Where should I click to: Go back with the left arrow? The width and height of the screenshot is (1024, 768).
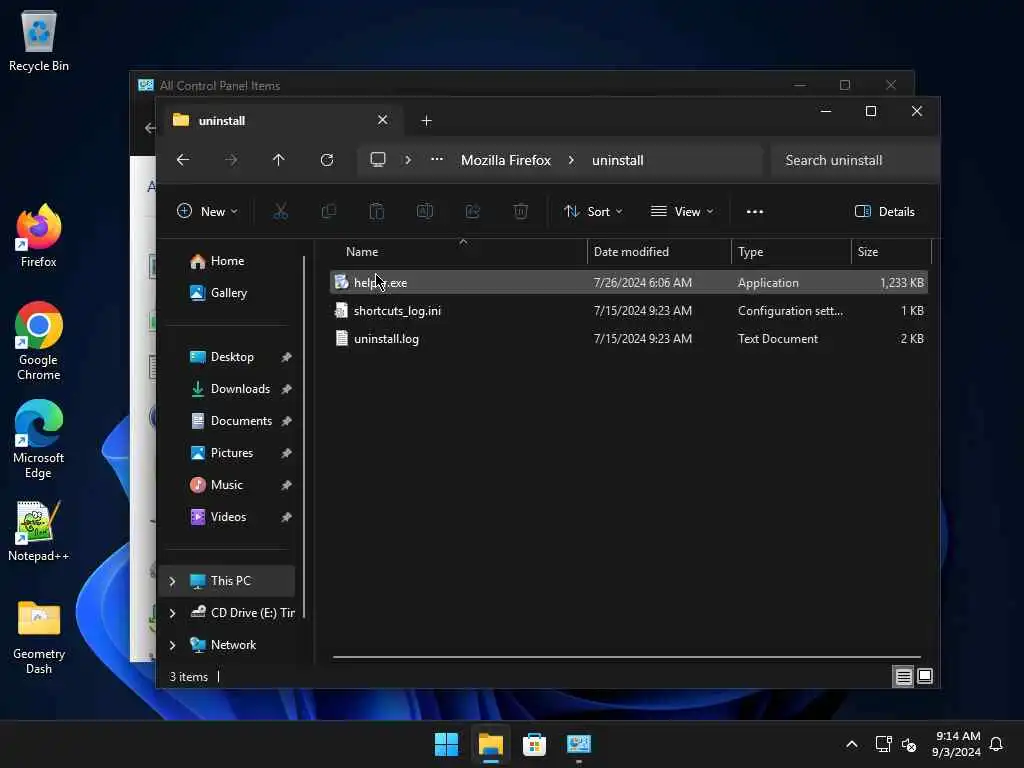pos(183,160)
